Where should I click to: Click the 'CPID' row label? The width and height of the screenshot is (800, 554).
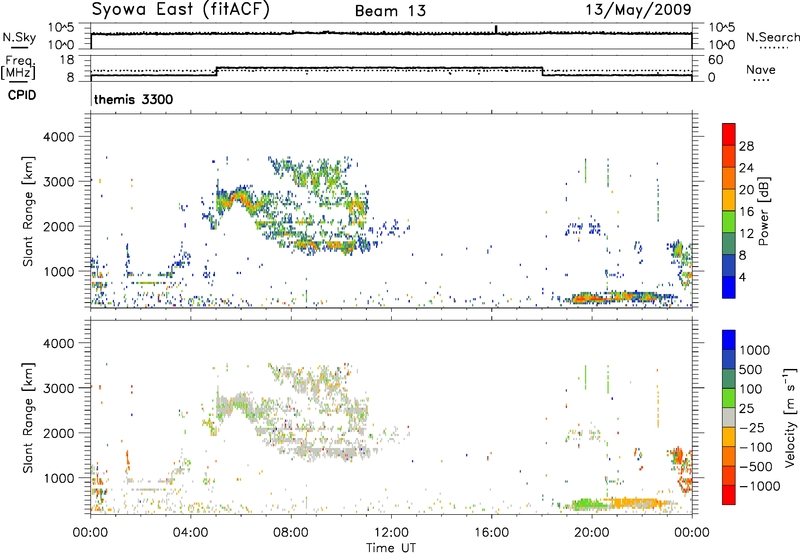coord(22,95)
